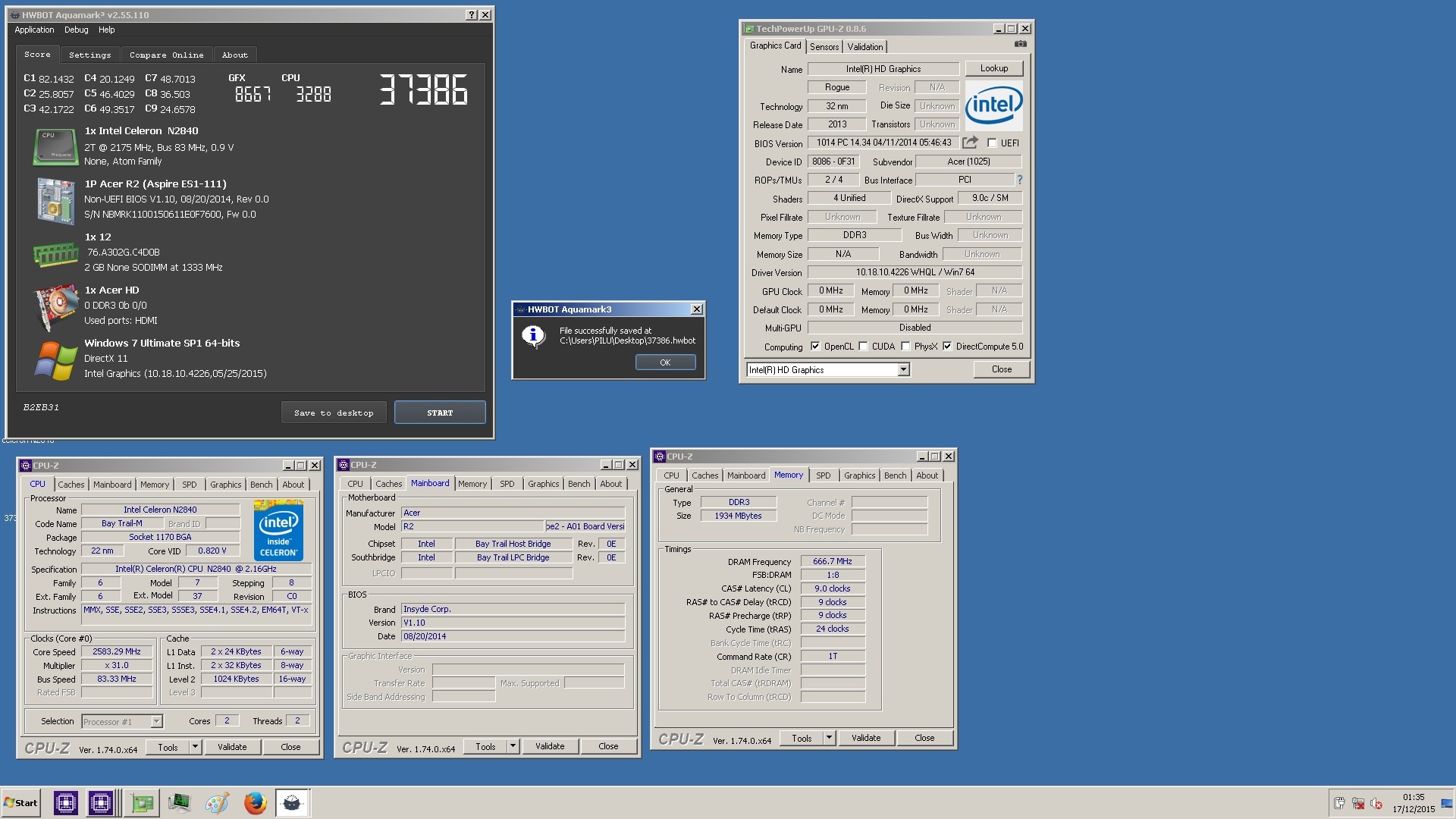The width and height of the screenshot is (1456, 819).
Task: Click the disconnected network tray icon
Action: [1358, 803]
